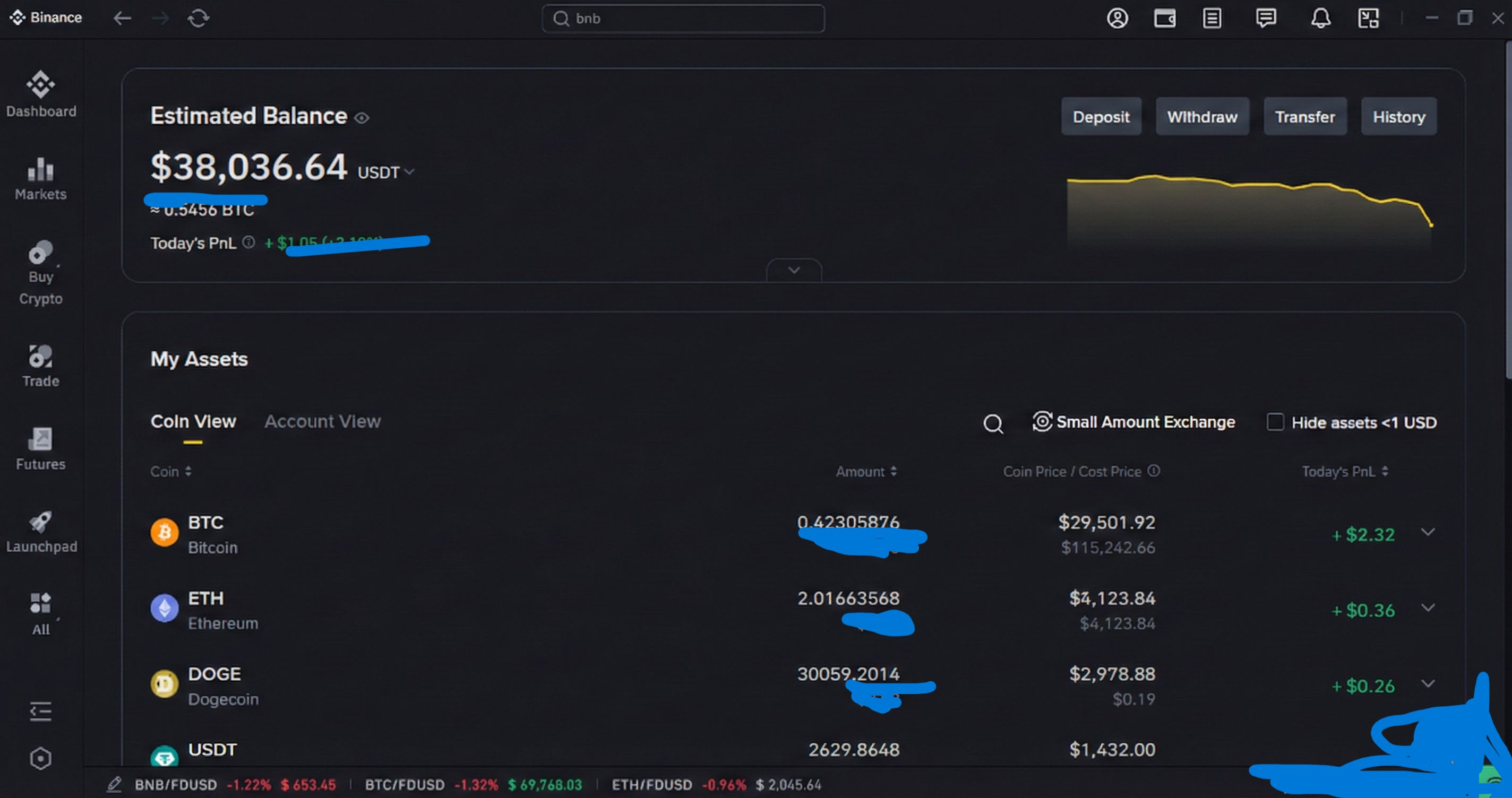The width and height of the screenshot is (1512, 798).
Task: Sort assets by Amount column
Action: click(x=866, y=472)
